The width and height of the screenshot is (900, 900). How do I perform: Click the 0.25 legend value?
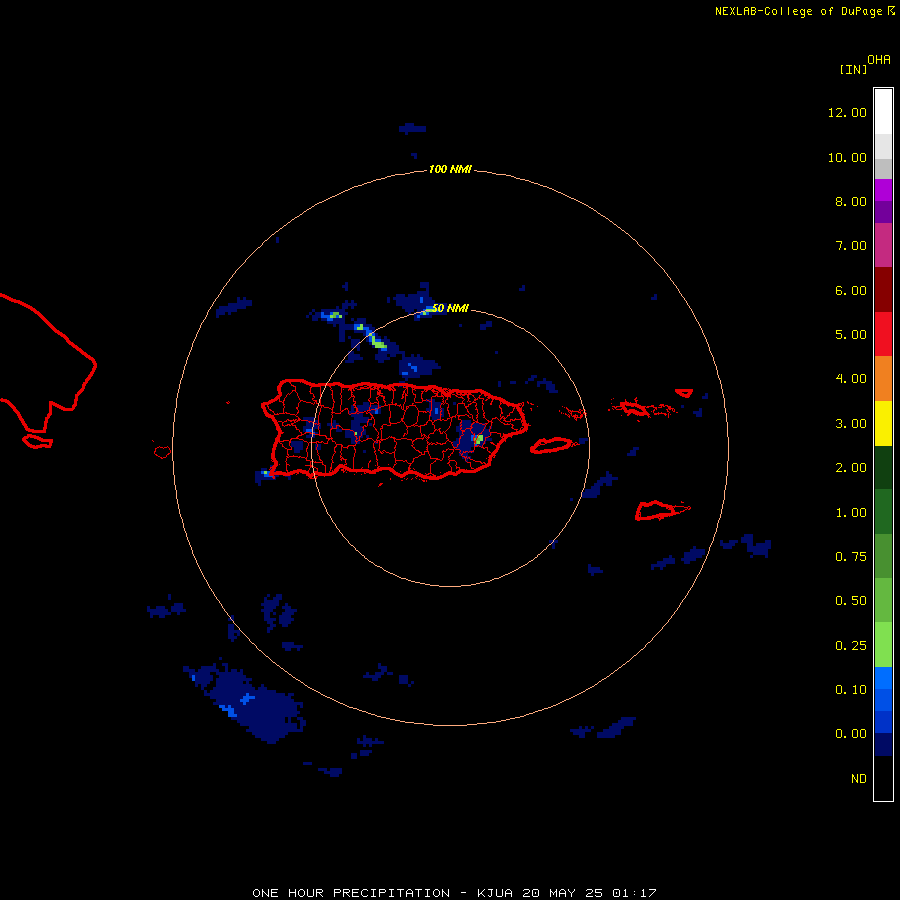(x=851, y=646)
